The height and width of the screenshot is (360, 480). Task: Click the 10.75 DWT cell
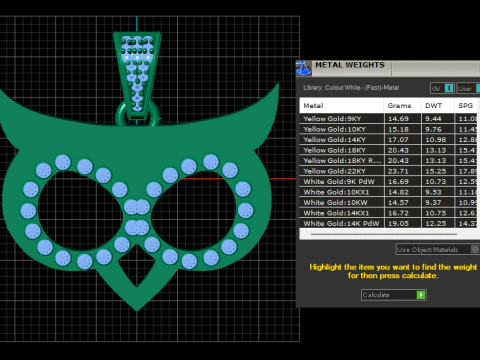coord(438,213)
